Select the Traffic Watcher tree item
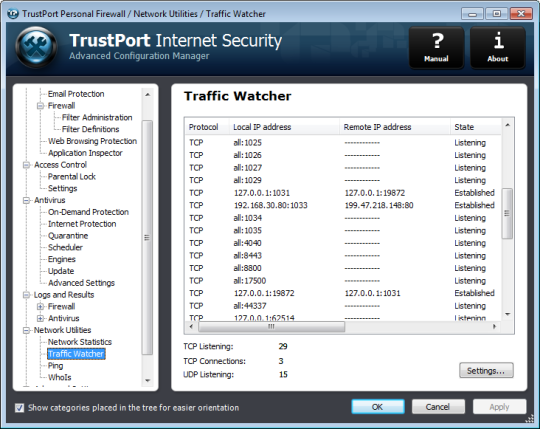 [76, 354]
